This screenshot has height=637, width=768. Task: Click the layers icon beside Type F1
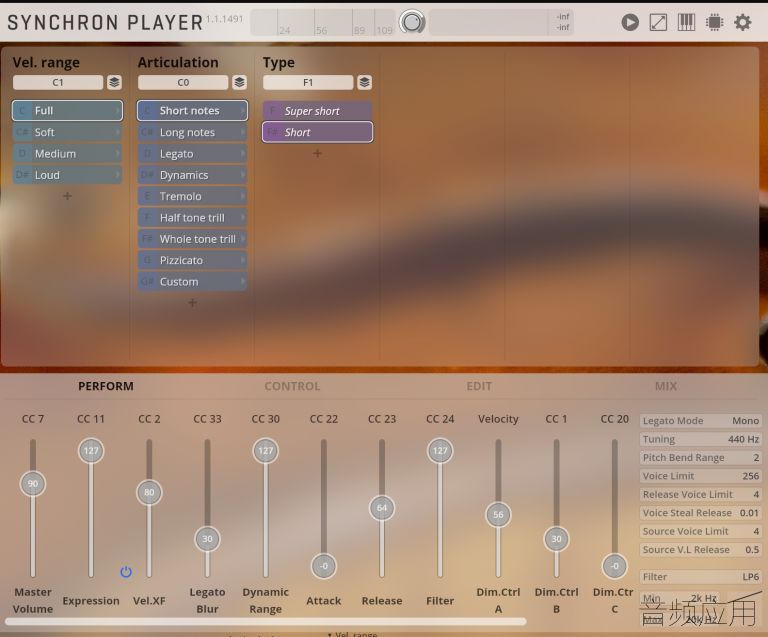point(364,82)
